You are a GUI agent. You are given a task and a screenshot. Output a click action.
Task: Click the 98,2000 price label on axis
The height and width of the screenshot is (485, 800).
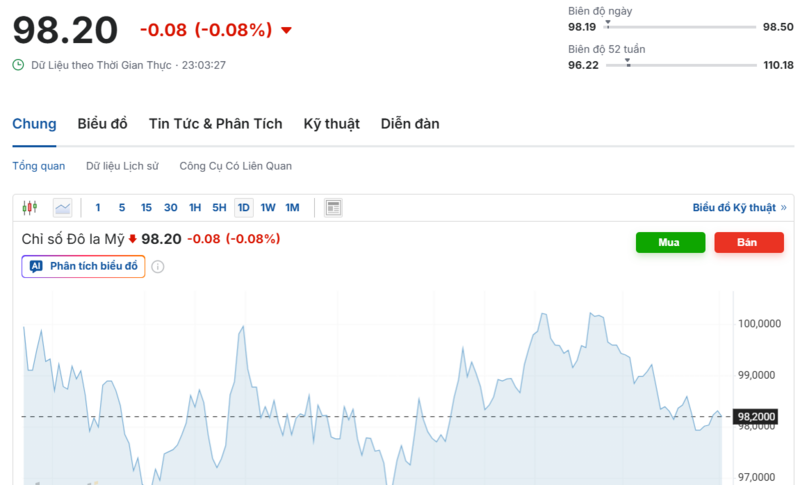point(756,416)
